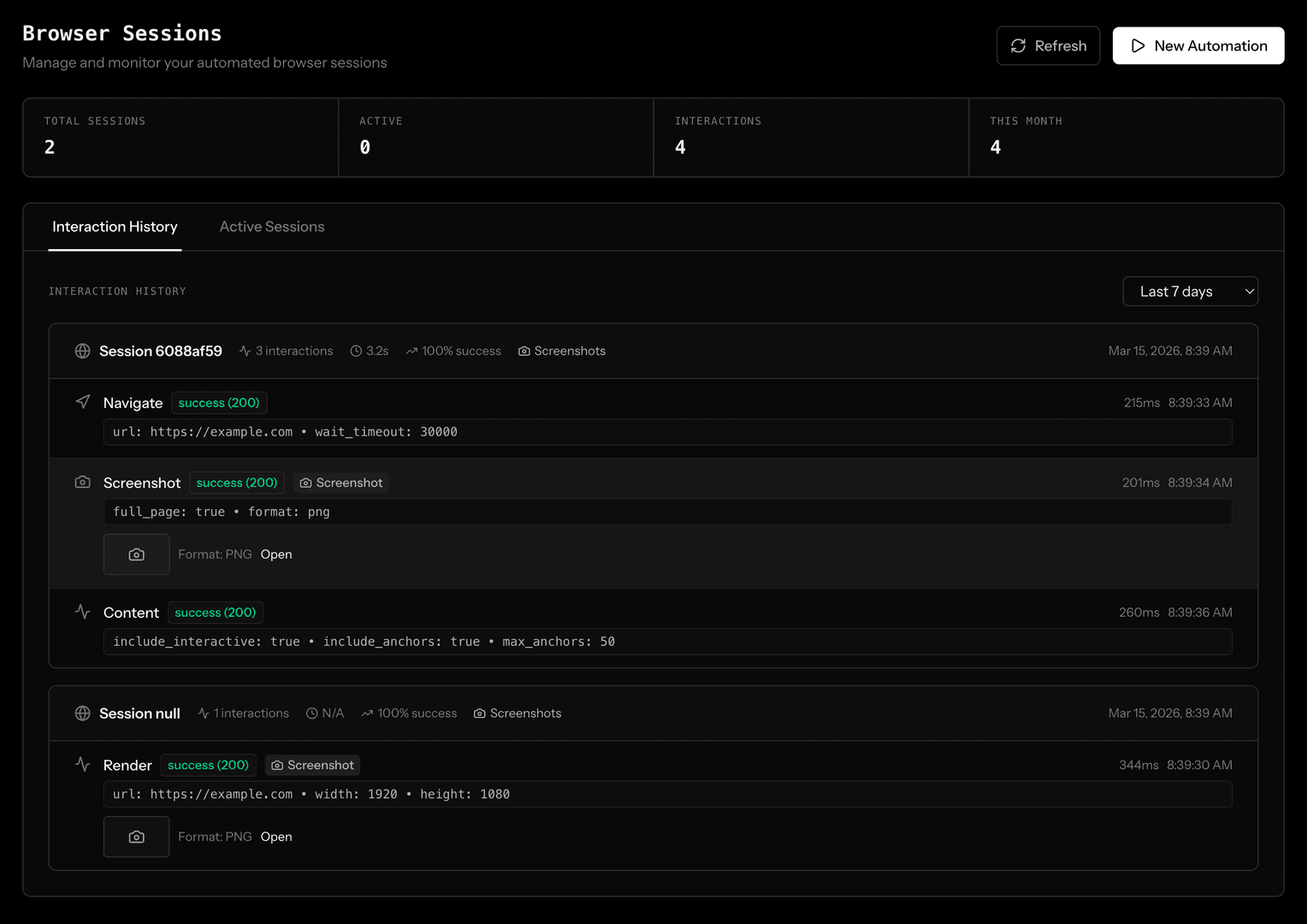Click the Screenshot badge beside Render
Screen dimensions: 1307x924
pos(312,765)
